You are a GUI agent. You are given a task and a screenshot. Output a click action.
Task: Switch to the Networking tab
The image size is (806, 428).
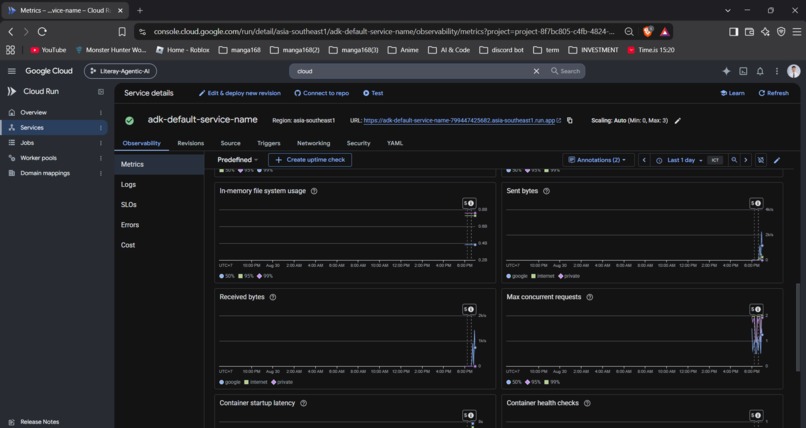coord(314,143)
